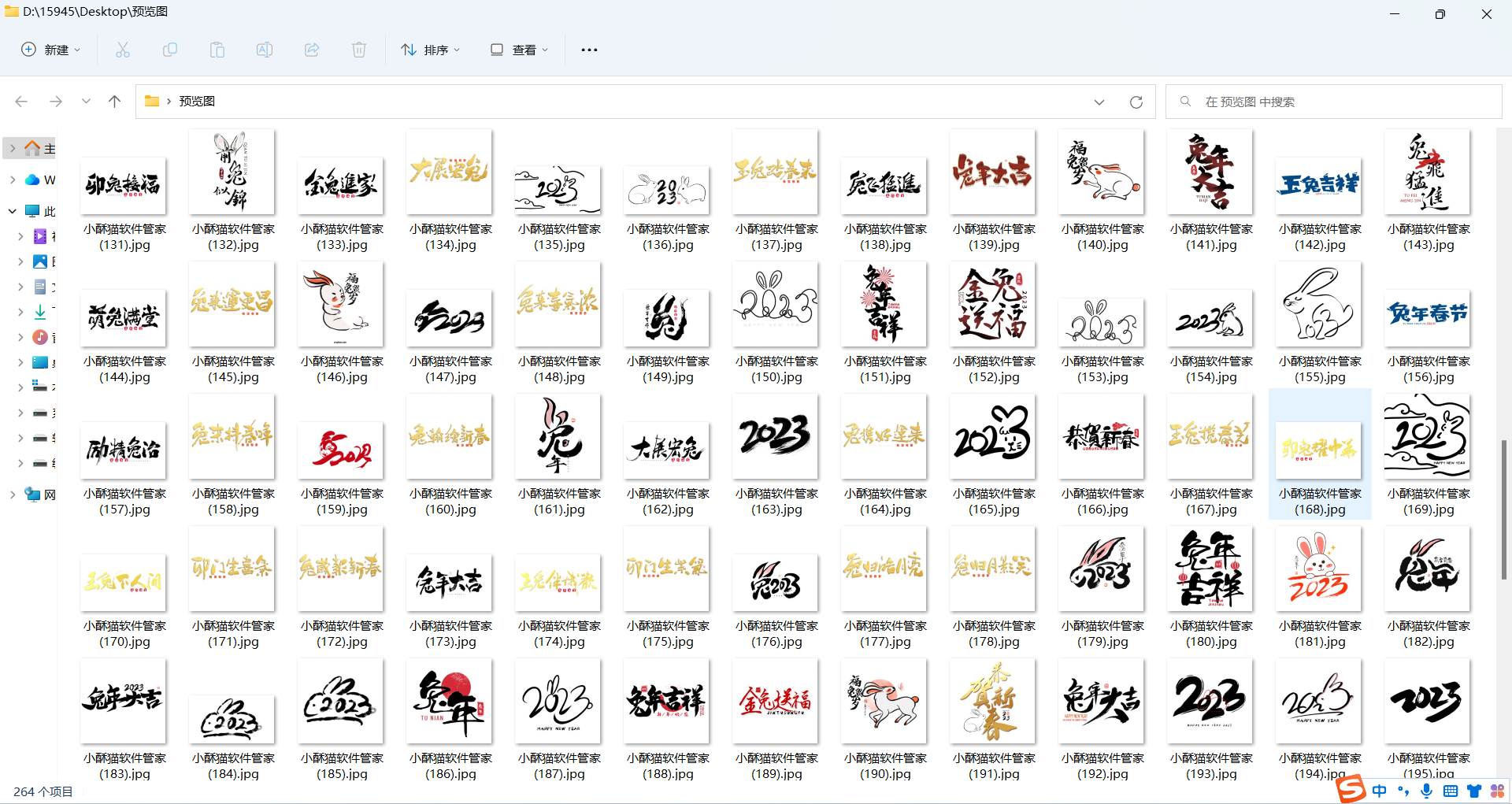Open Sogou voice input via the microphone icon
1512x804 pixels.
[x=1426, y=791]
